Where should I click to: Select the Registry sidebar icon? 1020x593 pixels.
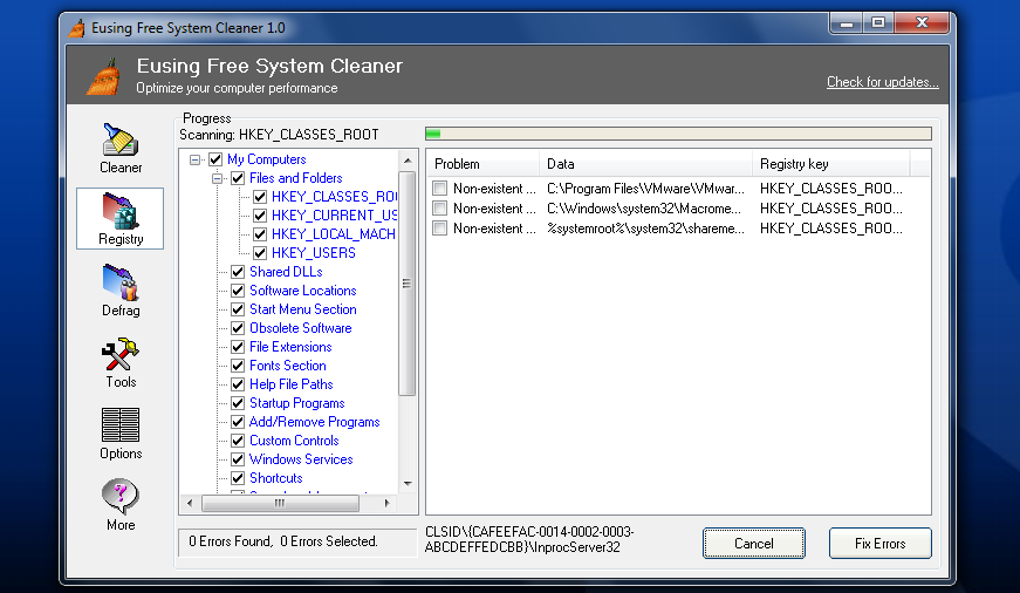pos(120,211)
